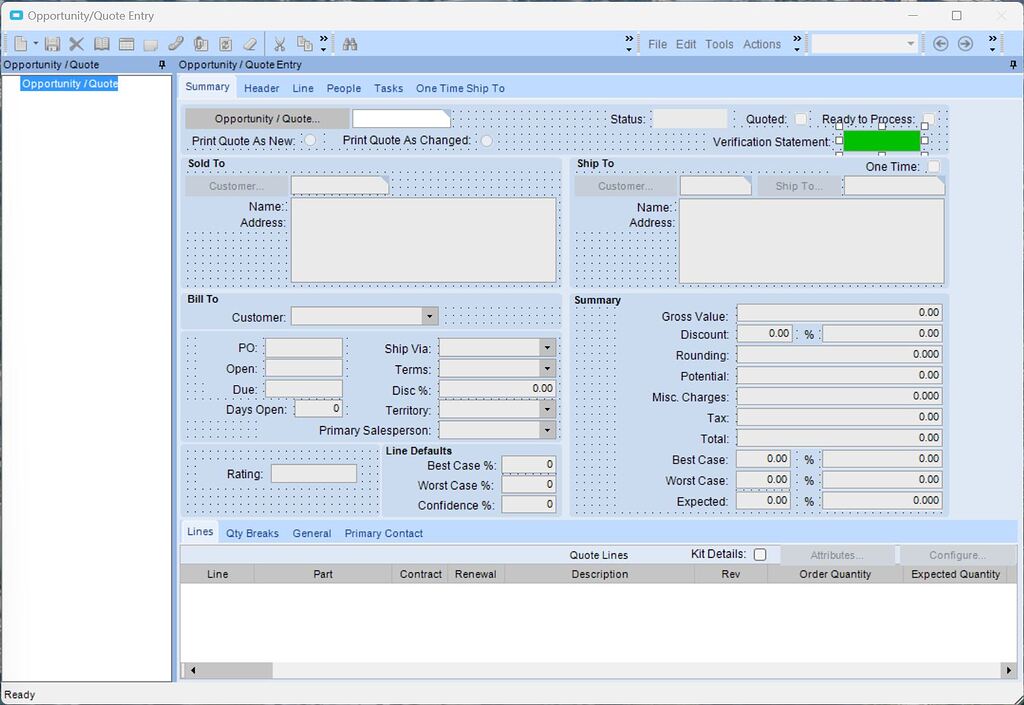Click the back arrow navigation icon
The height and width of the screenshot is (705, 1024).
pyautogui.click(x=940, y=44)
